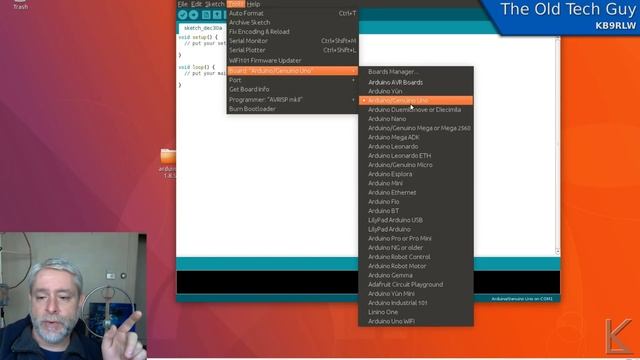Click Get Board Info
Screen dimensions: 640x360
(x=292, y=89)
